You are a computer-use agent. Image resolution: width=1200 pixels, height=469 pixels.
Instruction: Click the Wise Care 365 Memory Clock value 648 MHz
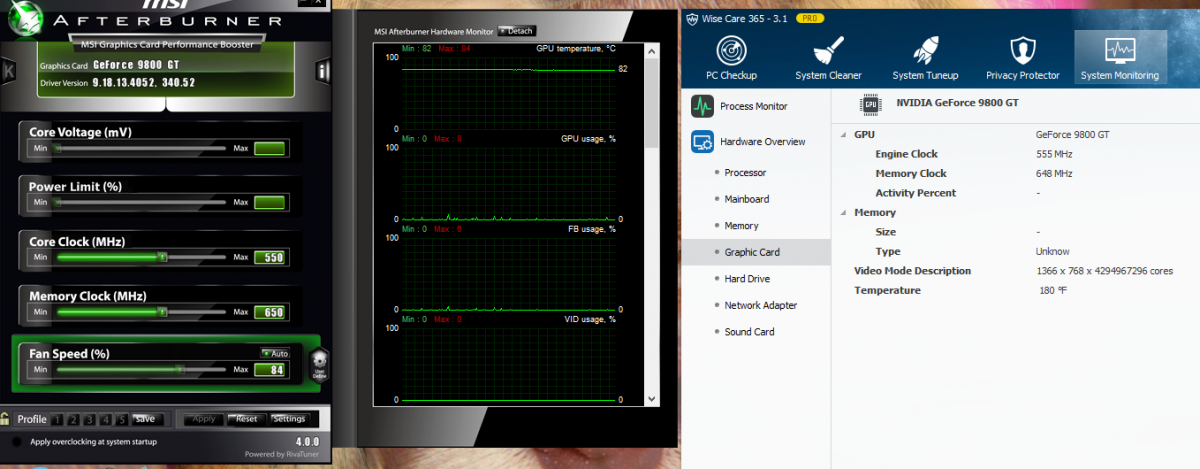tap(1054, 174)
